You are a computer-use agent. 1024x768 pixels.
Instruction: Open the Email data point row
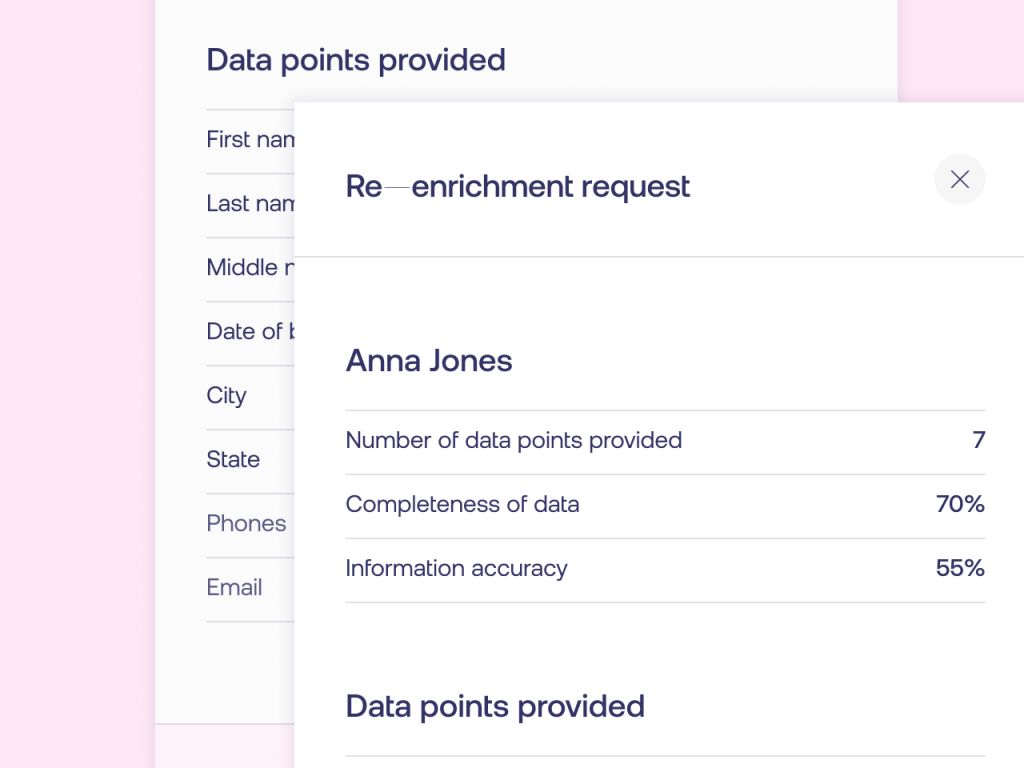click(250, 588)
